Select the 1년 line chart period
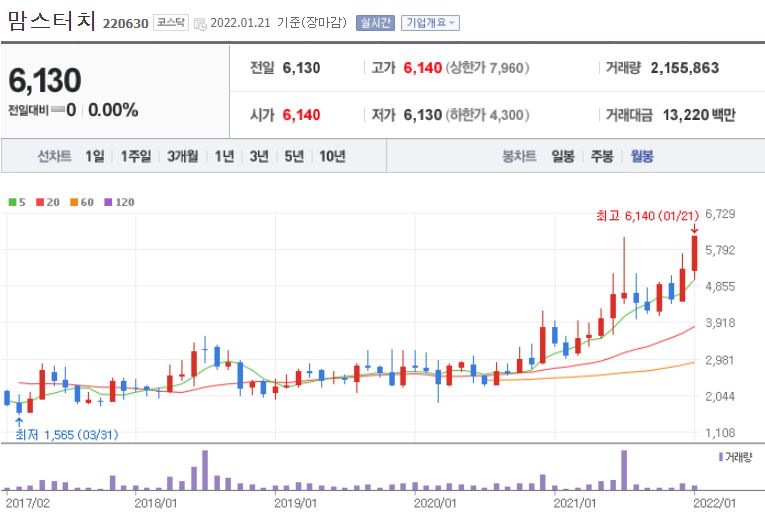Screen dimensions: 765x527 pyautogui.click(x=224, y=156)
